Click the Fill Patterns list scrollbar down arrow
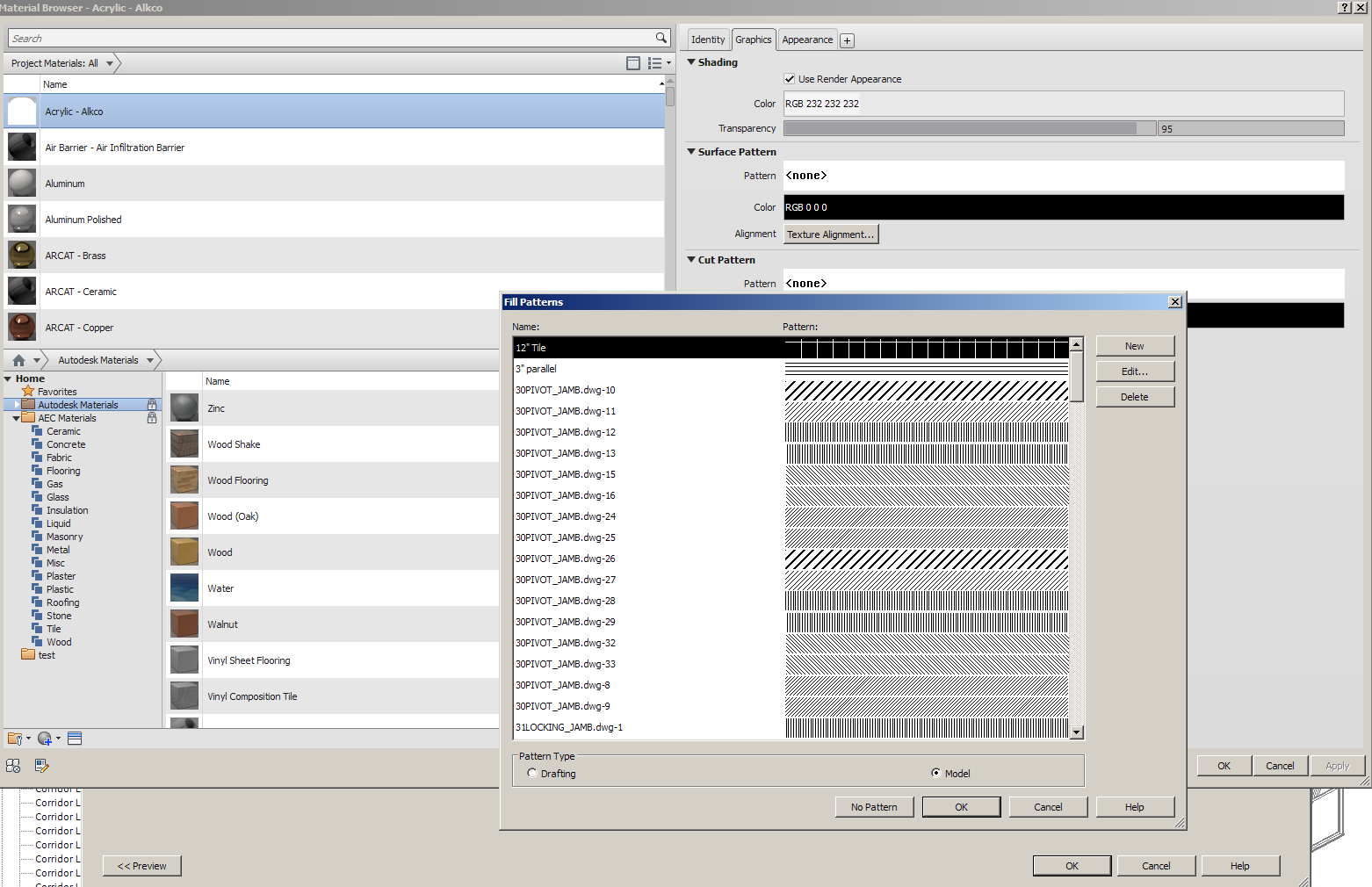Viewport: 1372px width, 887px height. (1077, 732)
